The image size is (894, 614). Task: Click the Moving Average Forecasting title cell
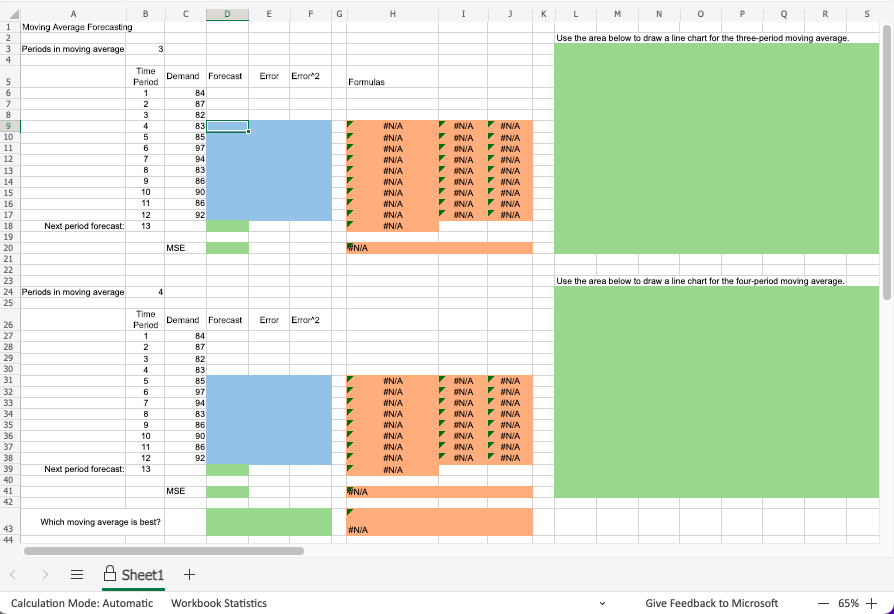[x=77, y=27]
